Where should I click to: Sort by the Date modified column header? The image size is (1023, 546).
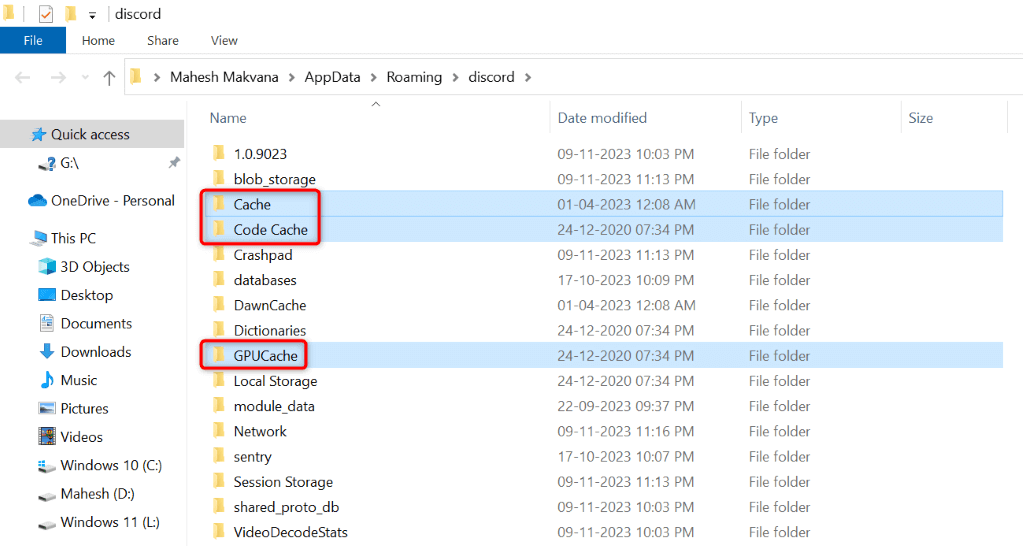pyautogui.click(x=602, y=118)
